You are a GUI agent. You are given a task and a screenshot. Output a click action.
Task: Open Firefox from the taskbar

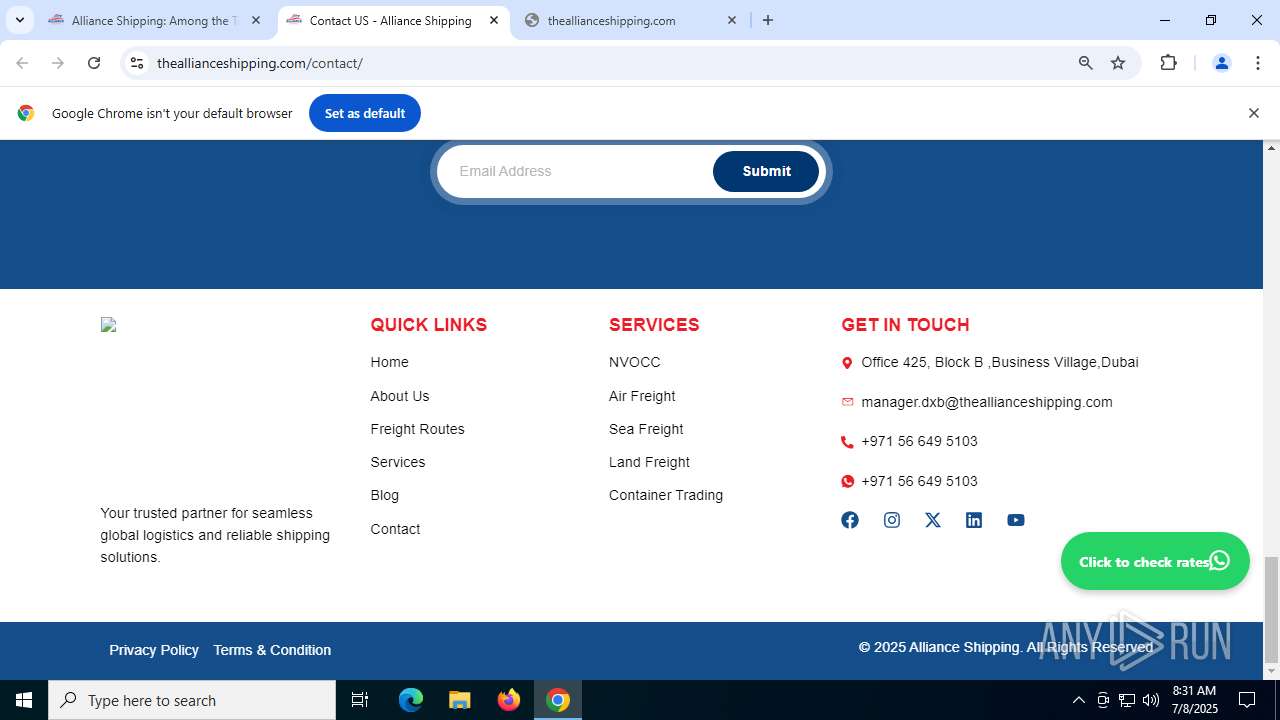tap(509, 700)
